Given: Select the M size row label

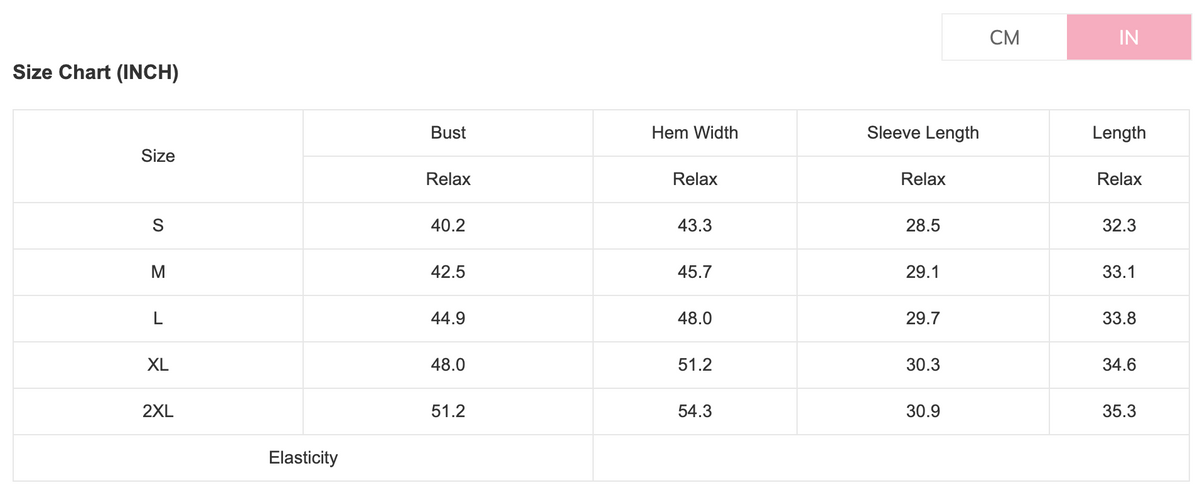Looking at the screenshot, I should [158, 272].
